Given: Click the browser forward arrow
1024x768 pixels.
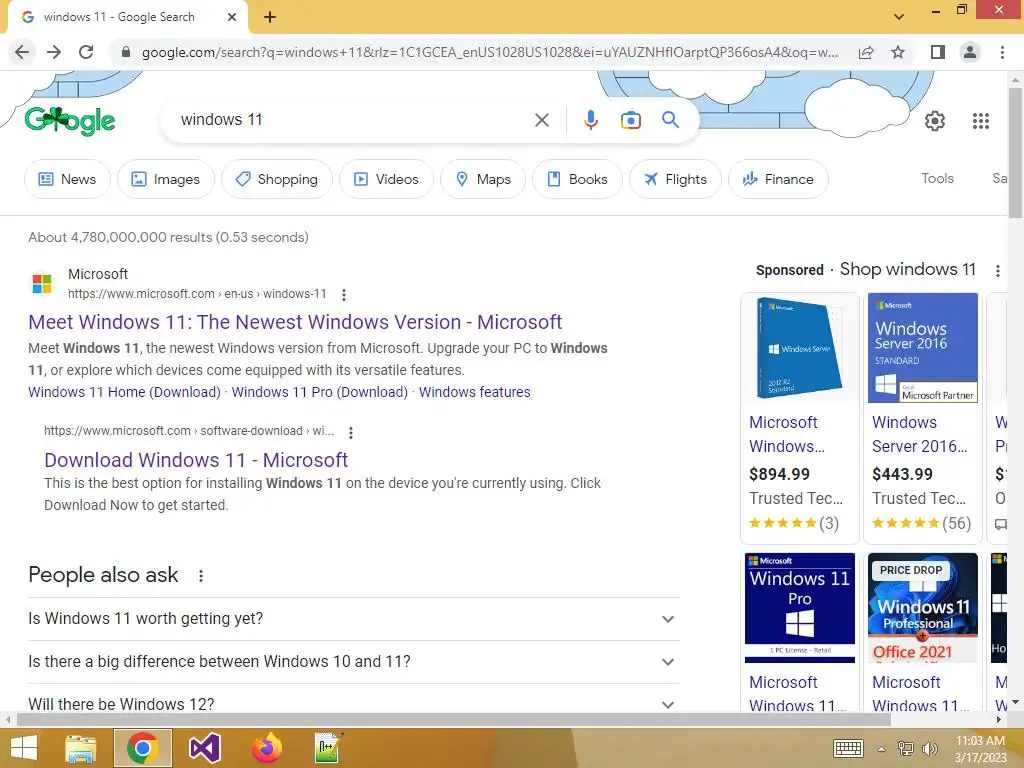Looking at the screenshot, I should pyautogui.click(x=54, y=52).
